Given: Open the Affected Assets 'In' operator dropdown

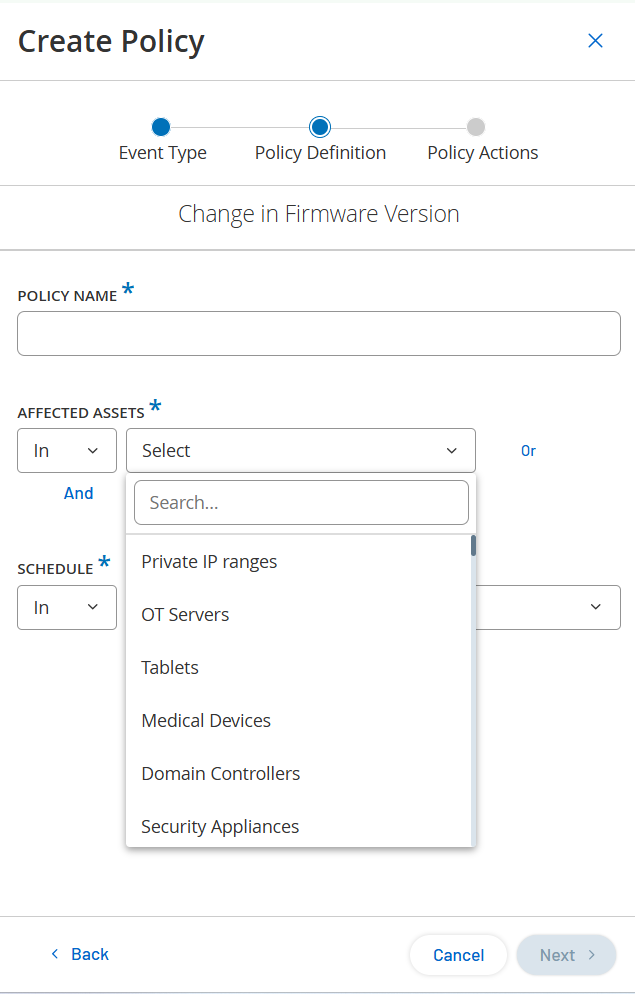Looking at the screenshot, I should (67, 451).
